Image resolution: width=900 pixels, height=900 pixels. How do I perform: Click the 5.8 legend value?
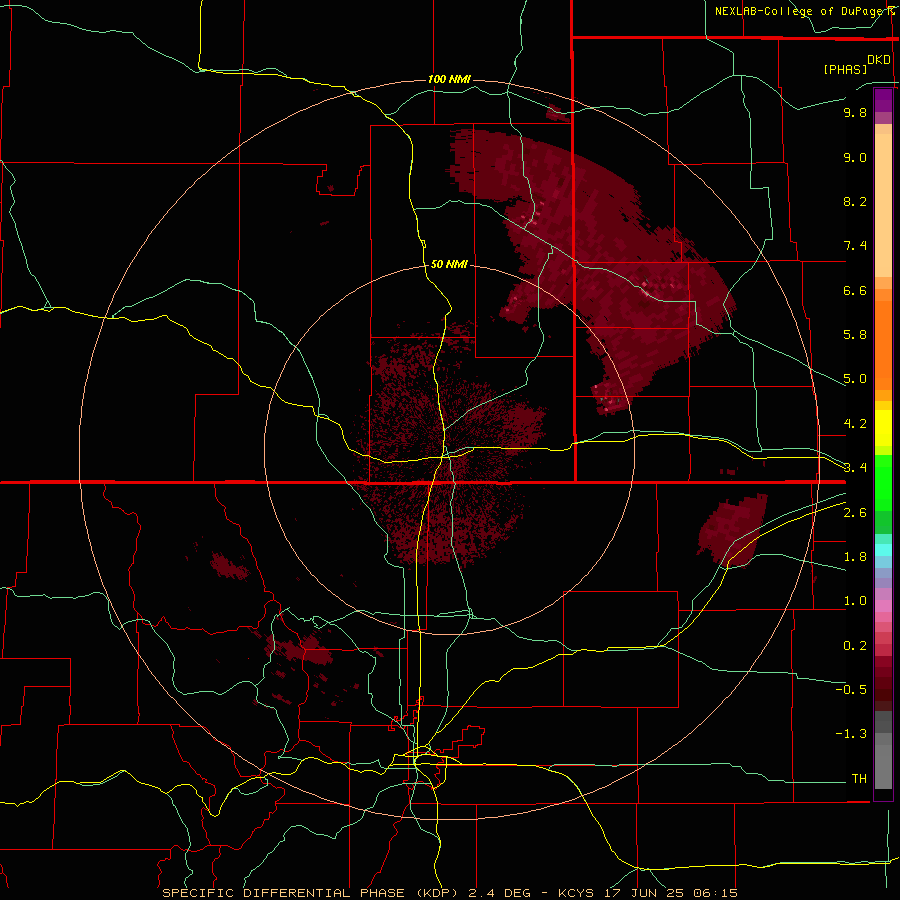[x=855, y=334]
